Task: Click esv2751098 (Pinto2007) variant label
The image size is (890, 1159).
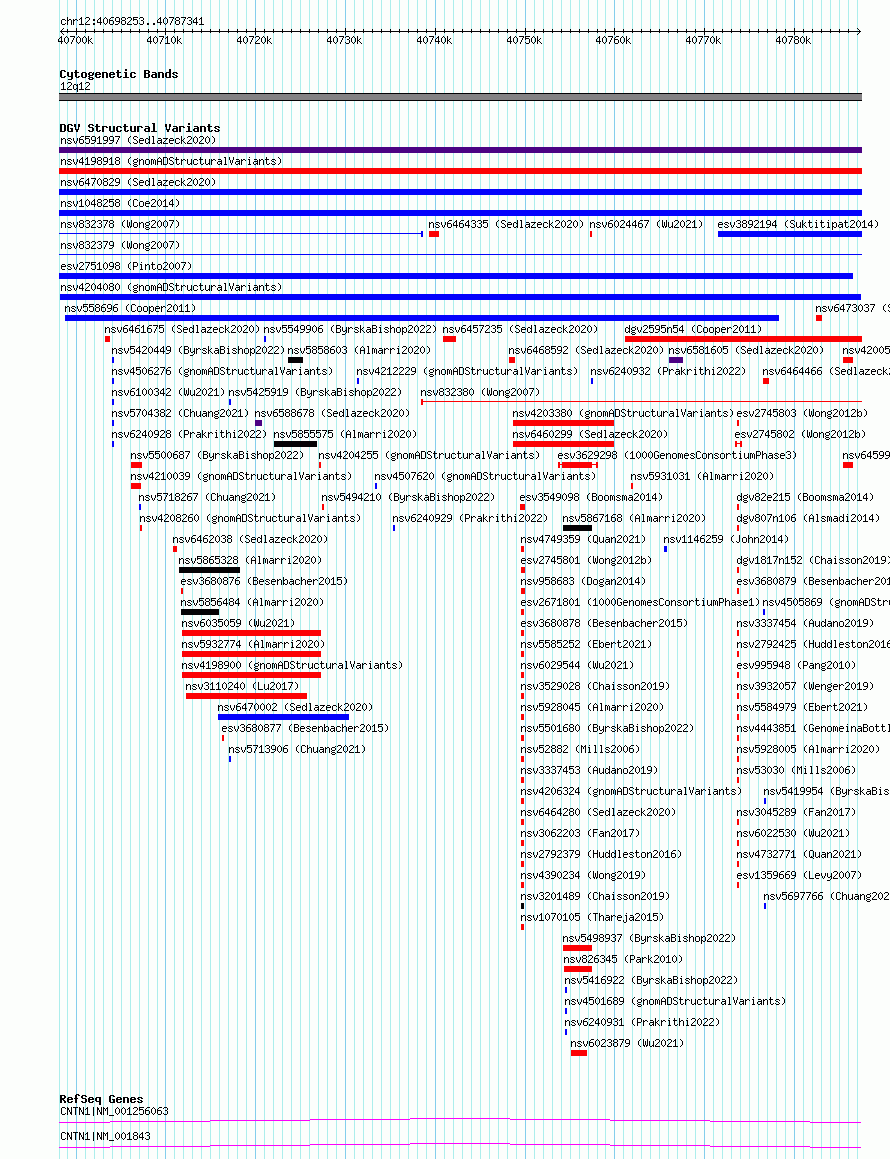Action: tap(126, 266)
